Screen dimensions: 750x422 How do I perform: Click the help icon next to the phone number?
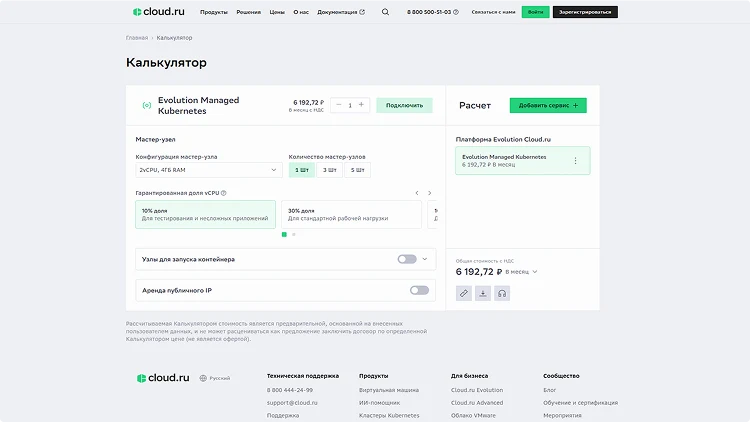click(x=456, y=12)
